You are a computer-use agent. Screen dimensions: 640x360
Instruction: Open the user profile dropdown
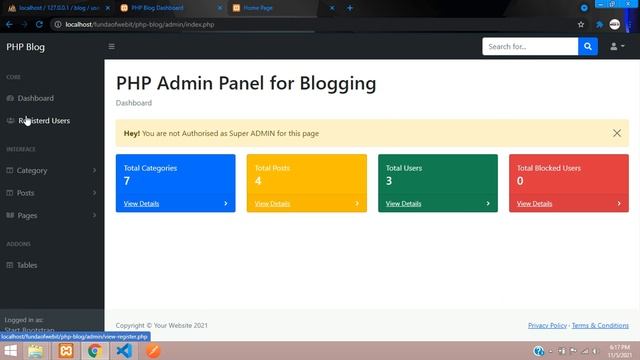click(x=617, y=47)
